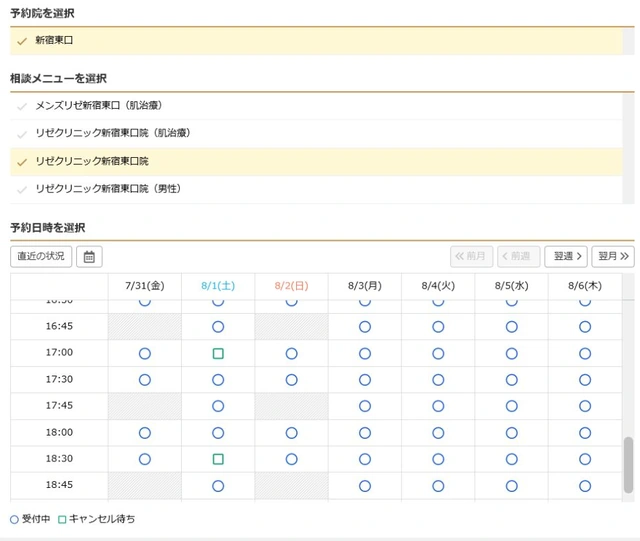
Task: Book the 16:45 slot on 8/1(土)
Action: tap(218, 327)
